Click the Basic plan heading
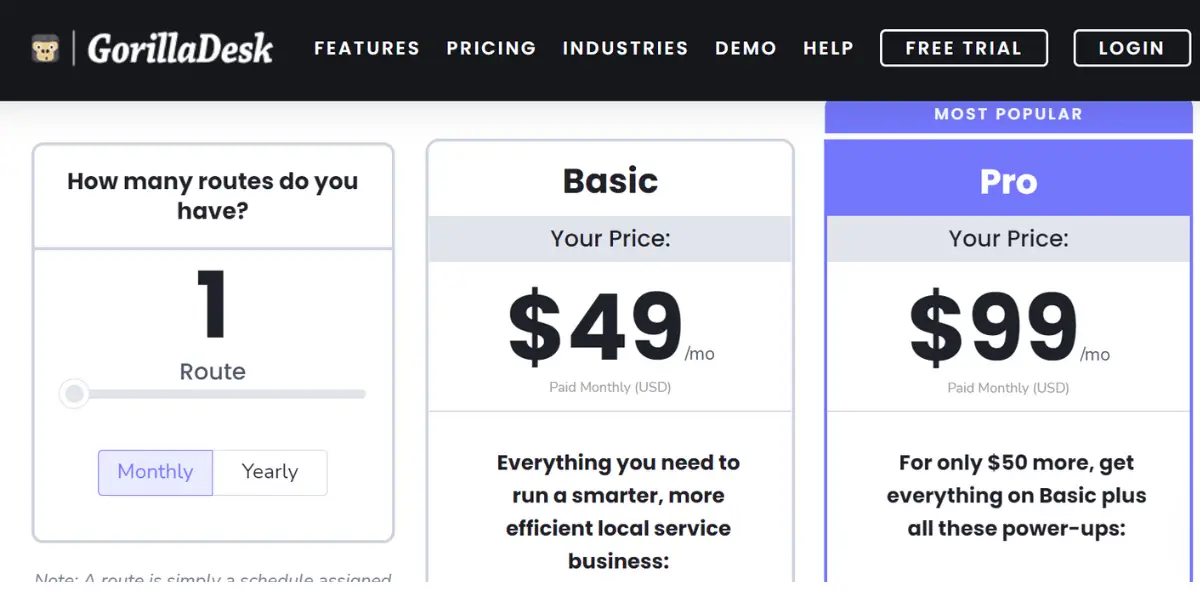Viewport: 1200px width, 600px height. click(610, 181)
